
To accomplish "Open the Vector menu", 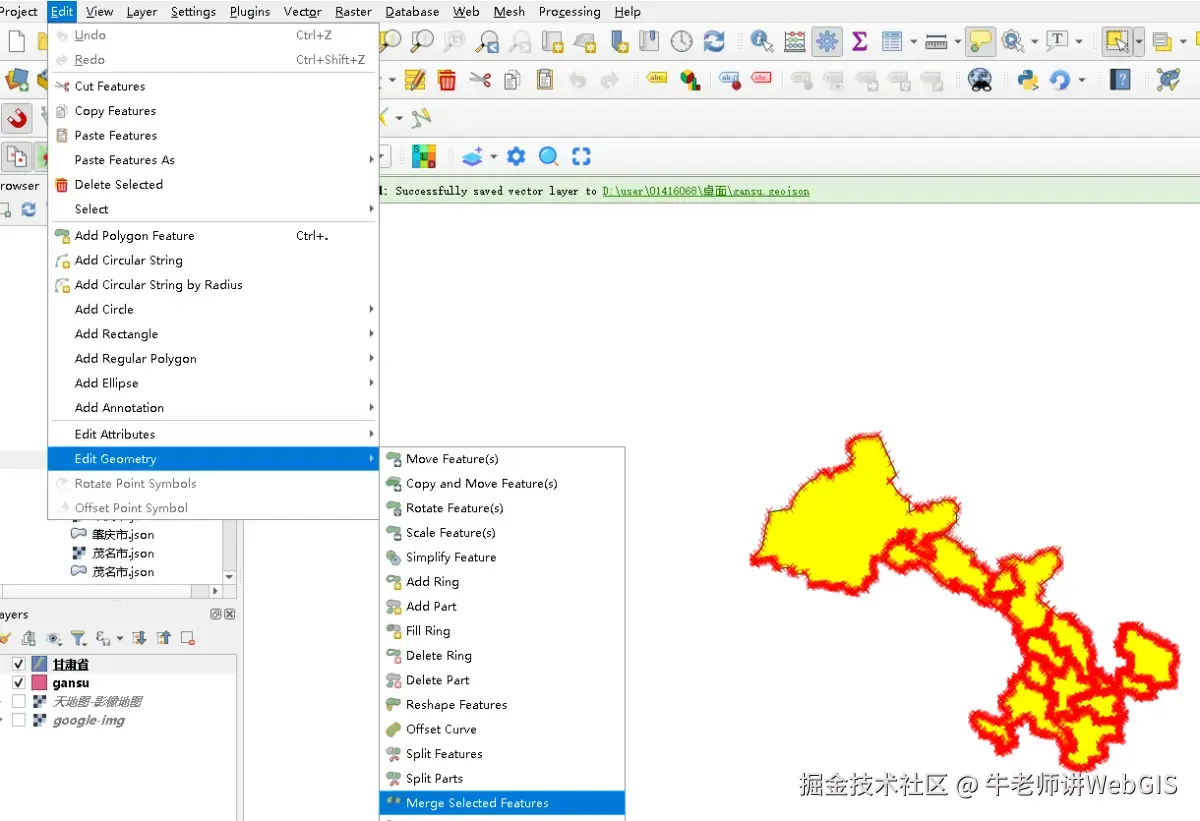I will coord(302,12).
